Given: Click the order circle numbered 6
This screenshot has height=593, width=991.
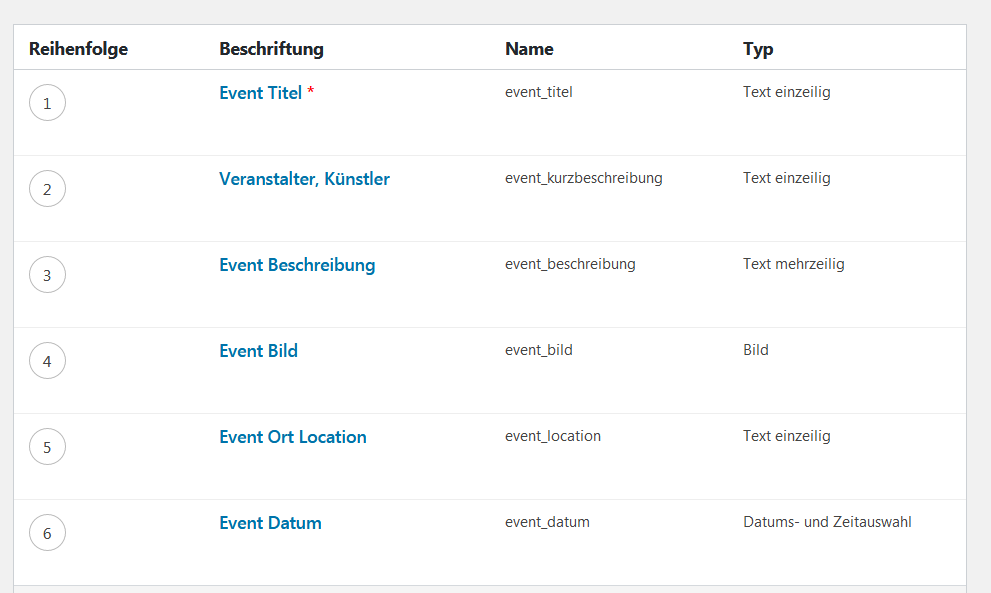Looking at the screenshot, I should click(47, 532).
